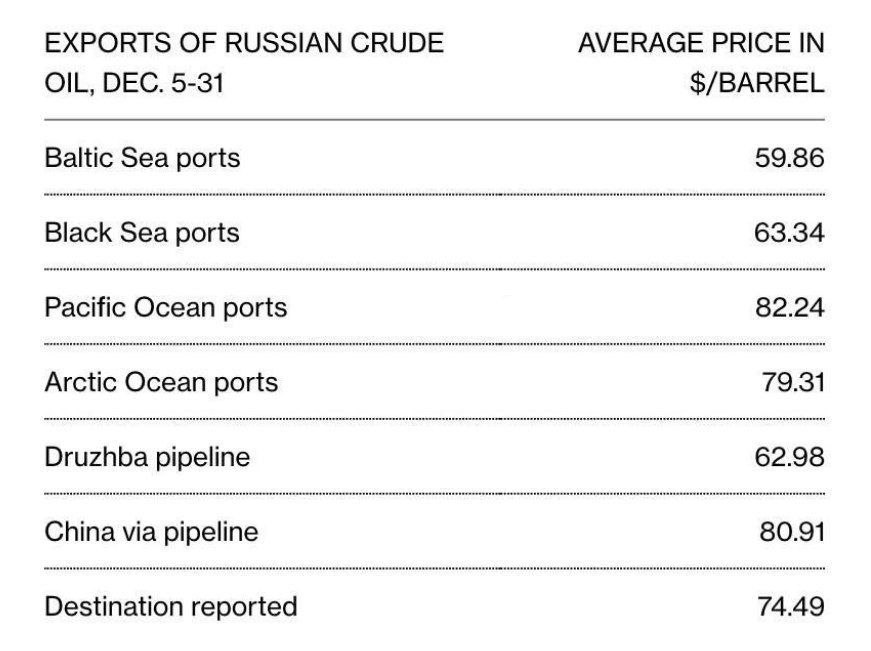
Task: Select the 80.91 price value
Action: tap(792, 532)
